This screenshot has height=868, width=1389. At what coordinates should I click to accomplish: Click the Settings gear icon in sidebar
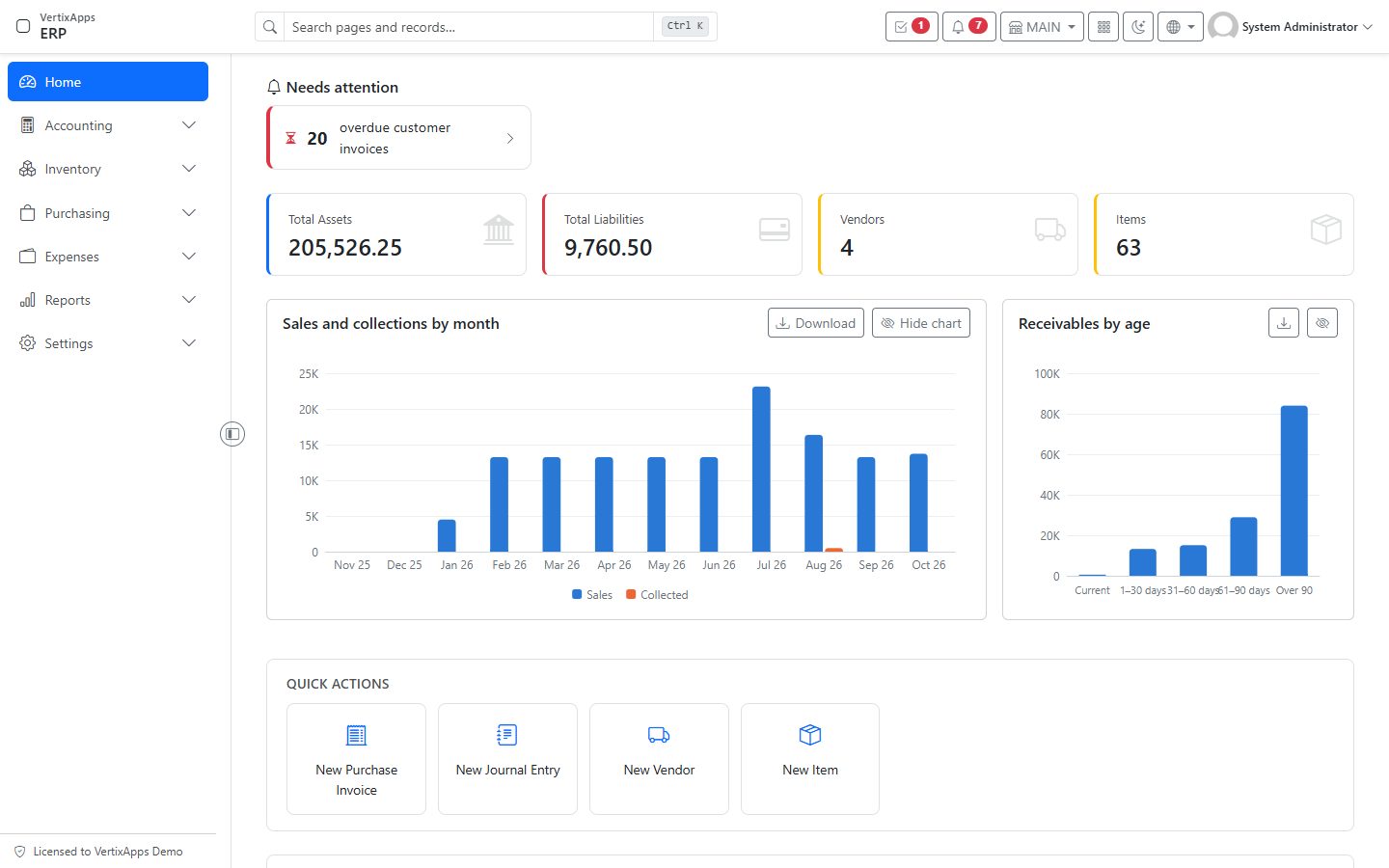[x=27, y=343]
